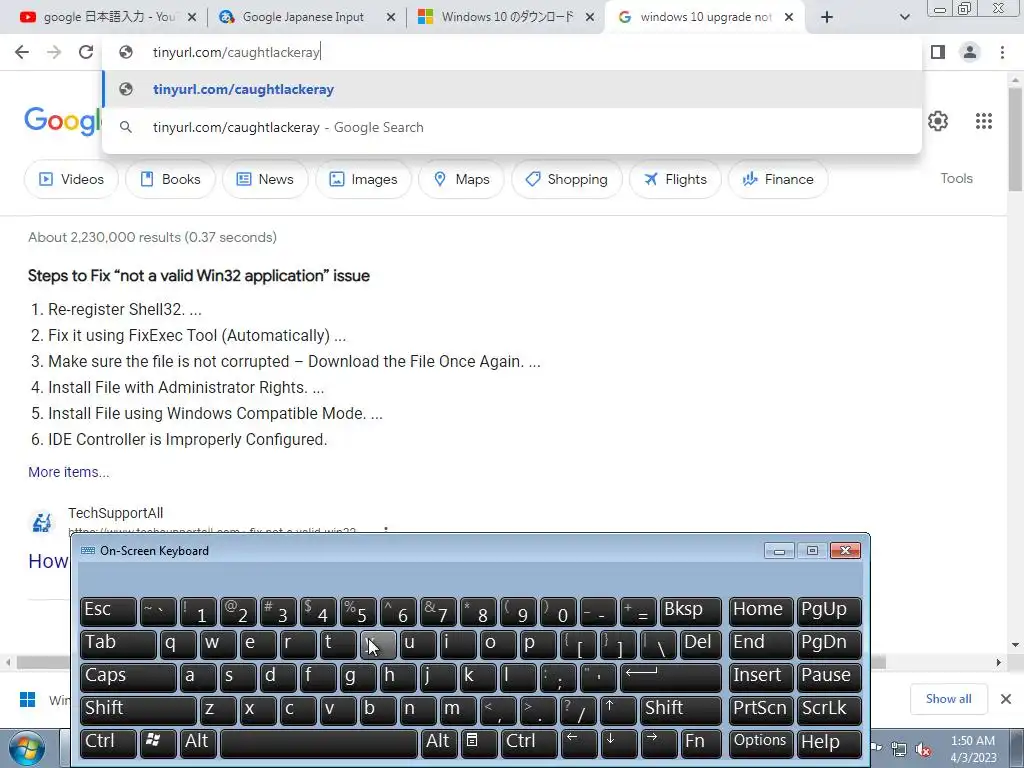This screenshot has height=768, width=1024.
Task: Filter results by Shopping
Action: (566, 179)
